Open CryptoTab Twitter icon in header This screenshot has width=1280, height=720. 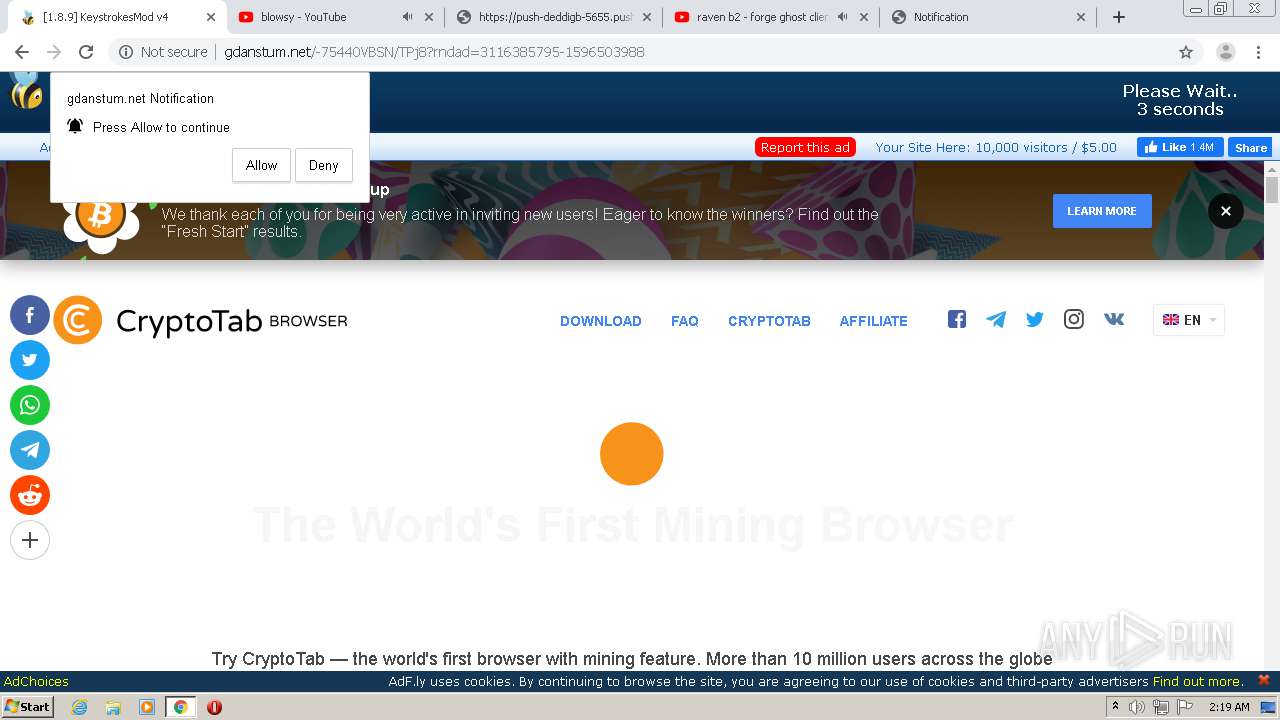[1035, 319]
